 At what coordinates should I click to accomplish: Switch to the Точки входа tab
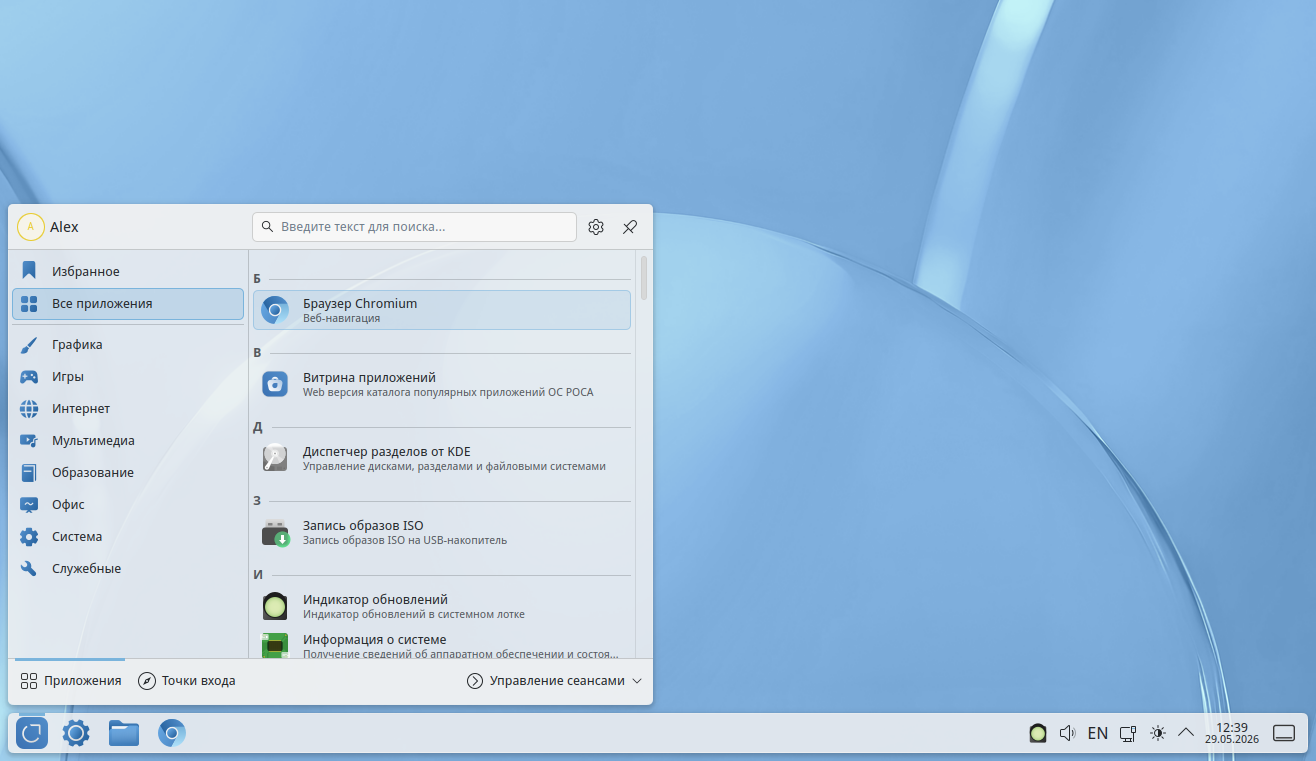(187, 681)
